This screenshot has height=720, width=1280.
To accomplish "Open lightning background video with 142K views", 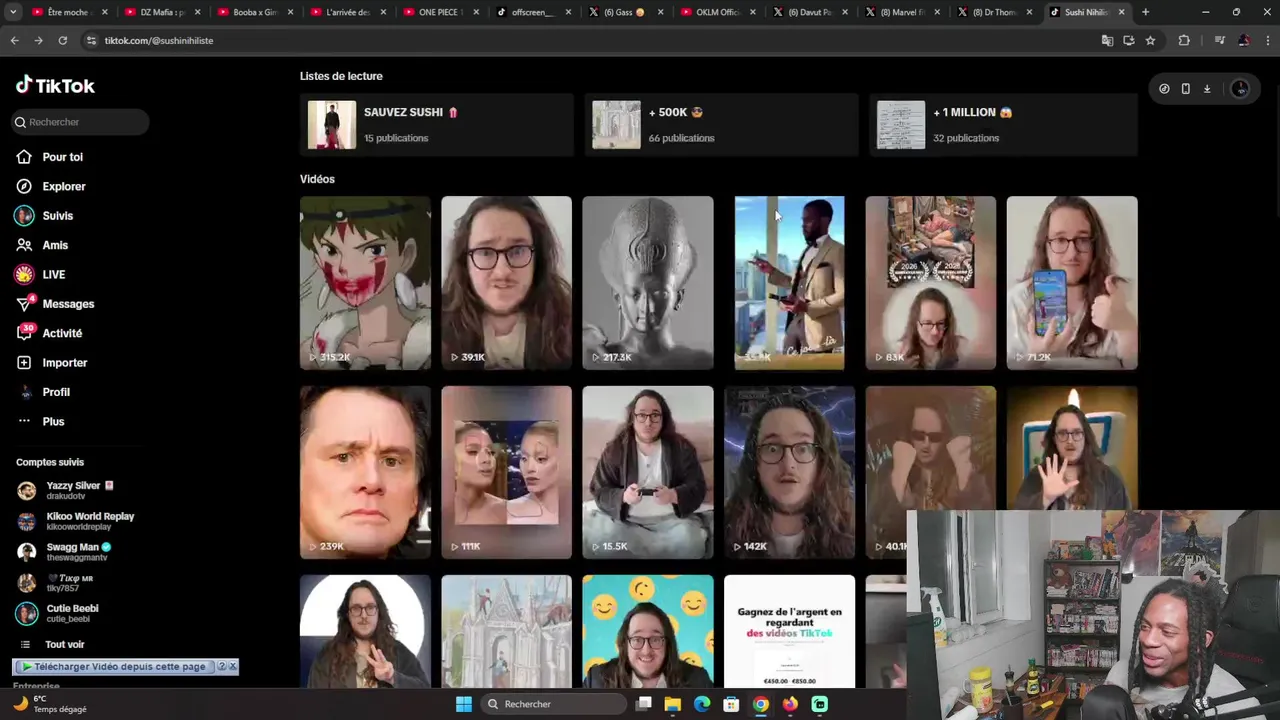I will tap(789, 472).
